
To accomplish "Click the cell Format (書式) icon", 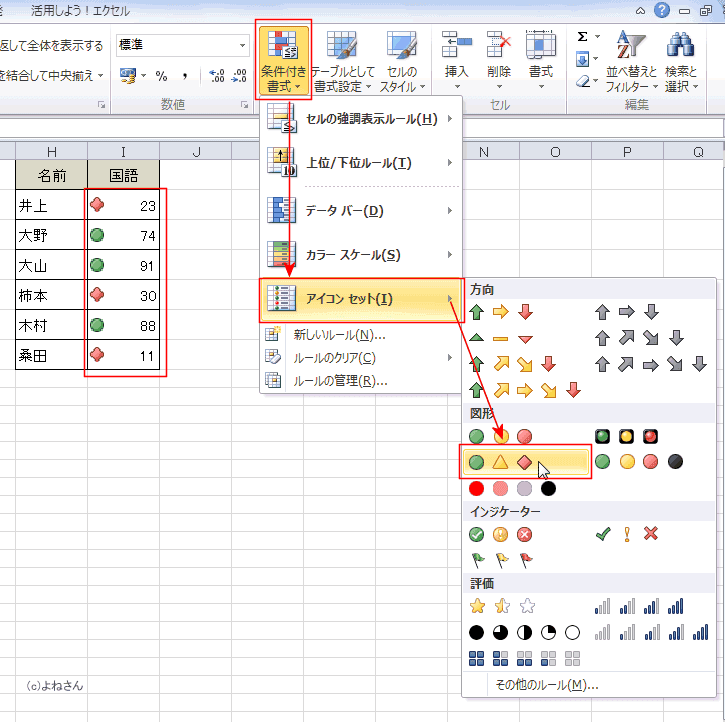I will (541, 44).
